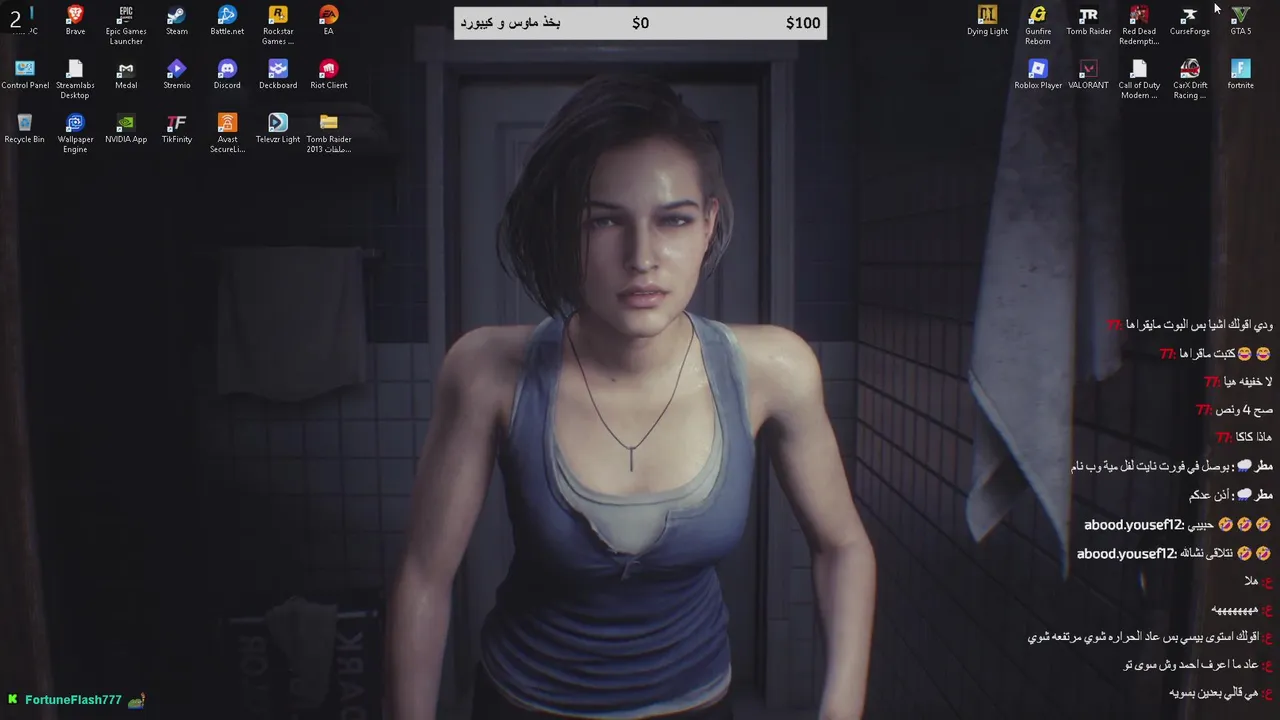The image size is (1280, 720).
Task: Click the second abood.yousef12 chat message
Action: [x=1174, y=553]
